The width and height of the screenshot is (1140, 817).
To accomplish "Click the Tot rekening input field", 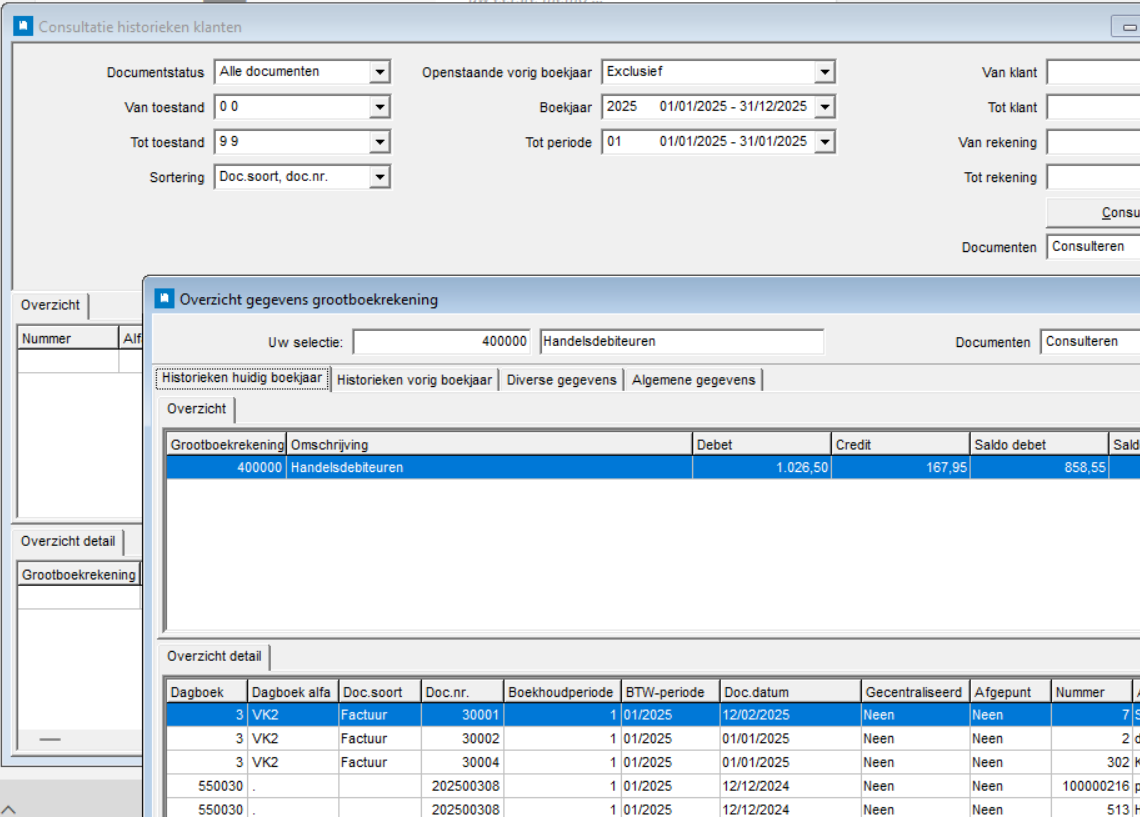I will tap(1092, 178).
